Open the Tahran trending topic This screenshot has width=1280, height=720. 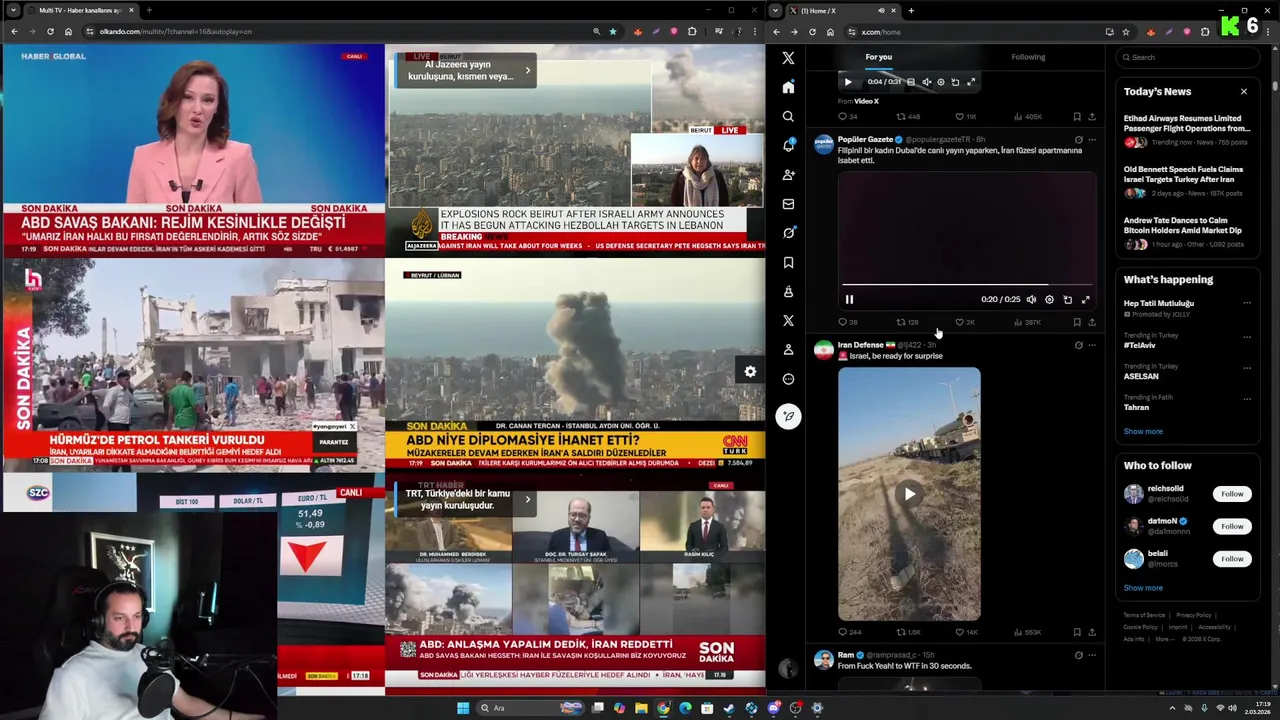[x=1136, y=408]
